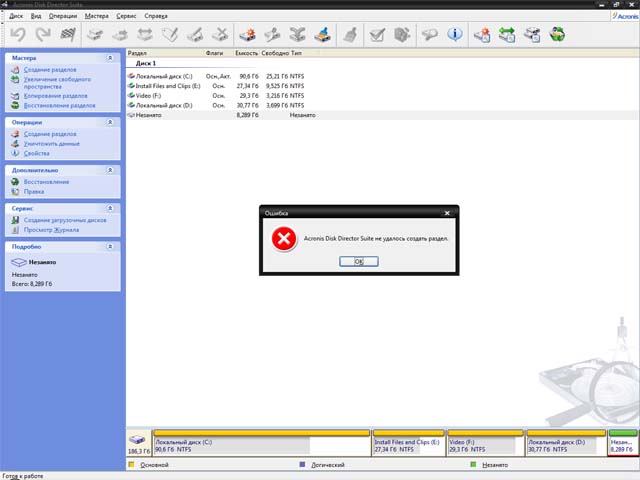The height and width of the screenshot is (480, 640).
Task: Collapse the Дополнительно sidebar panel
Action: click(110, 170)
